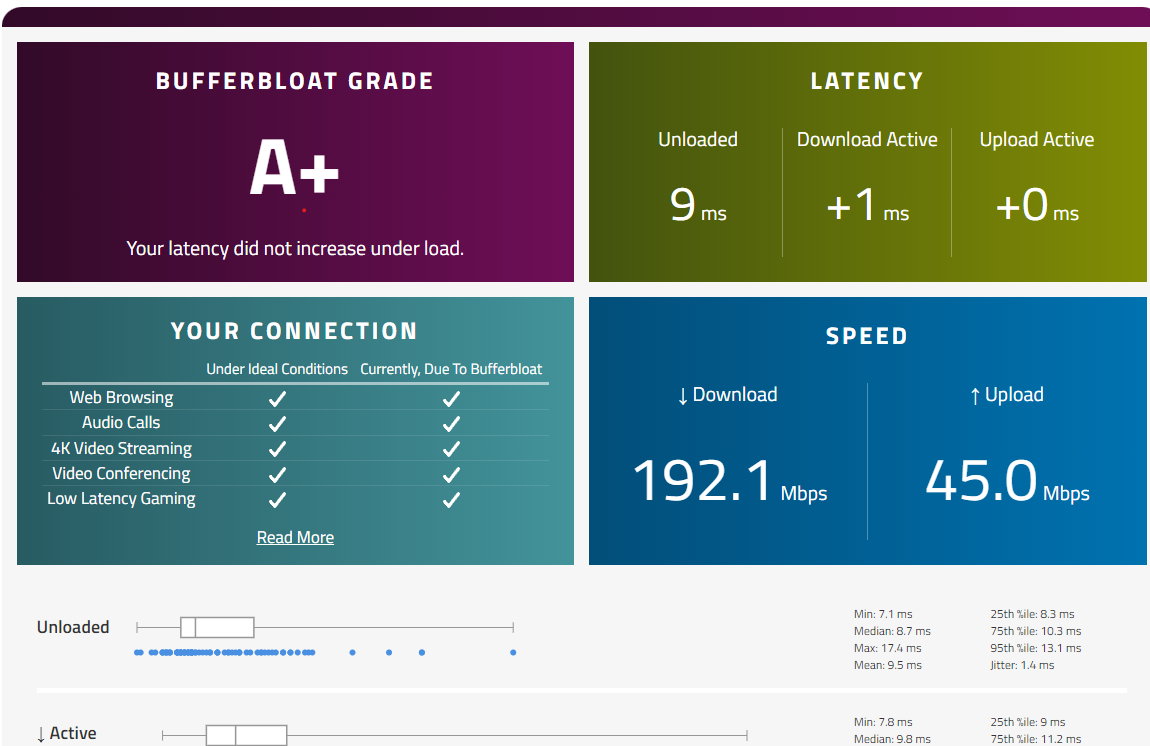Click the Under Ideal Conditions column header

coord(277,369)
